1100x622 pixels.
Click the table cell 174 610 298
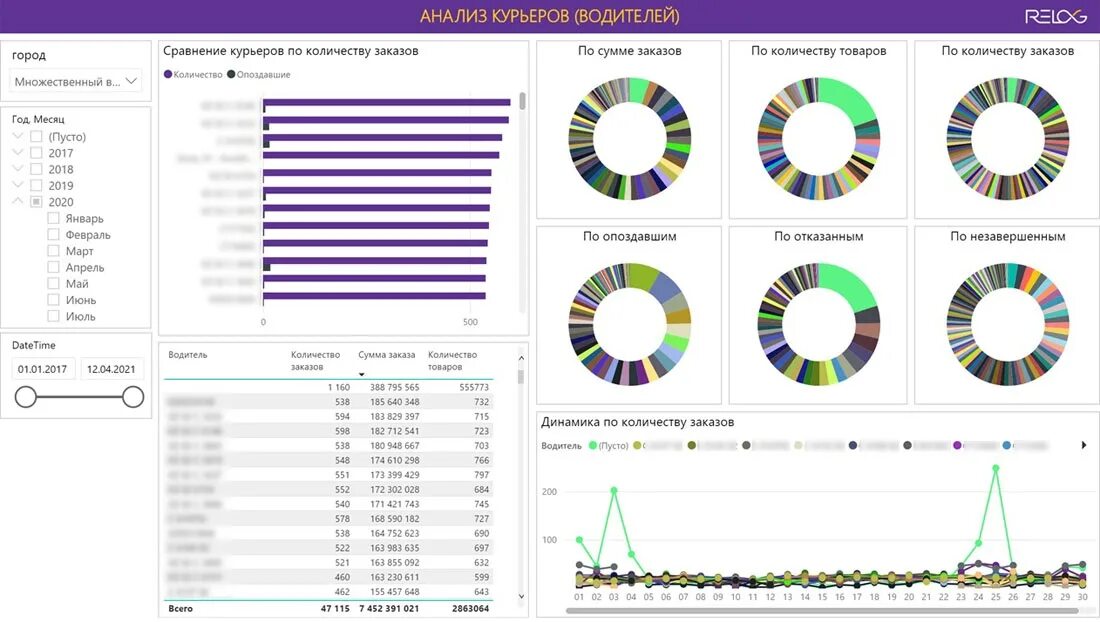click(x=394, y=460)
